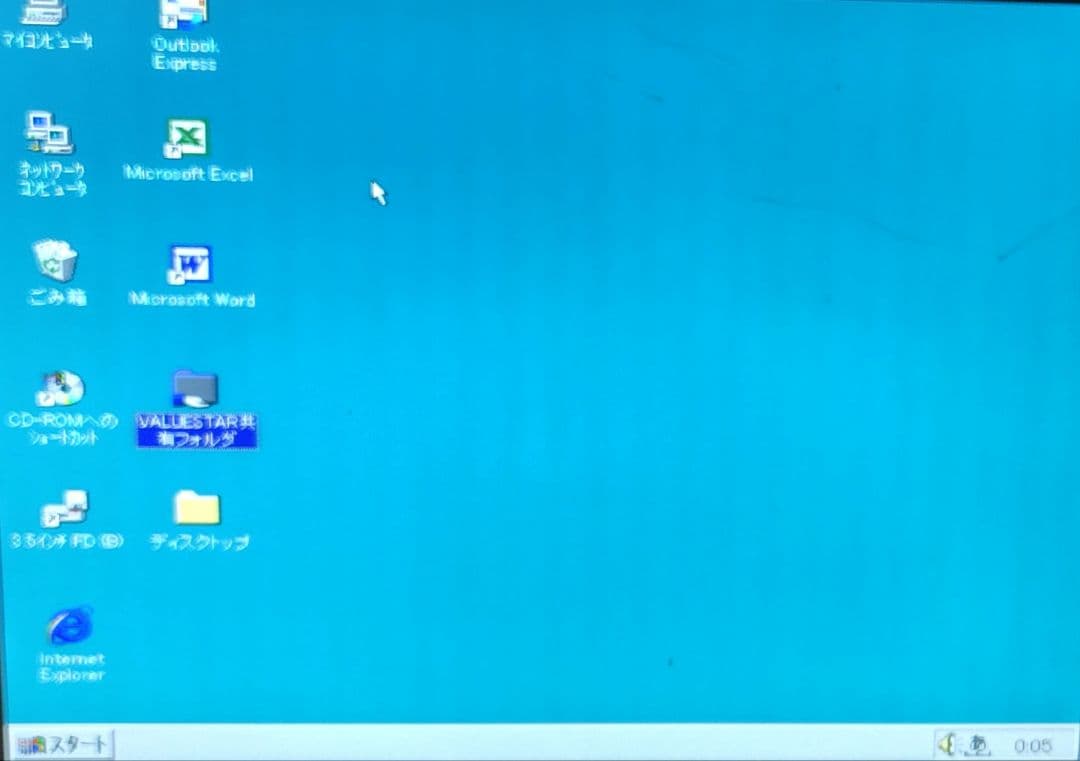
Task: Select the 3.5 inch FD shortcut icon
Action: click(65, 509)
